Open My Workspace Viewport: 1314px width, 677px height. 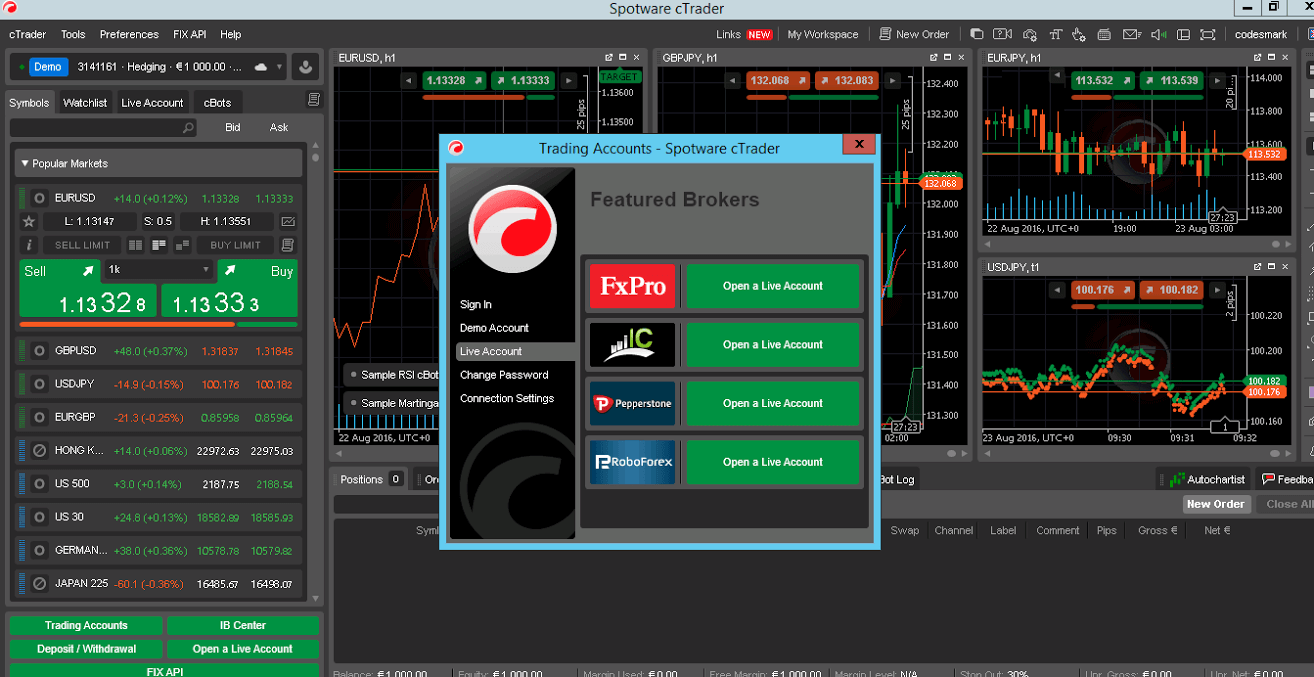[x=823, y=34]
